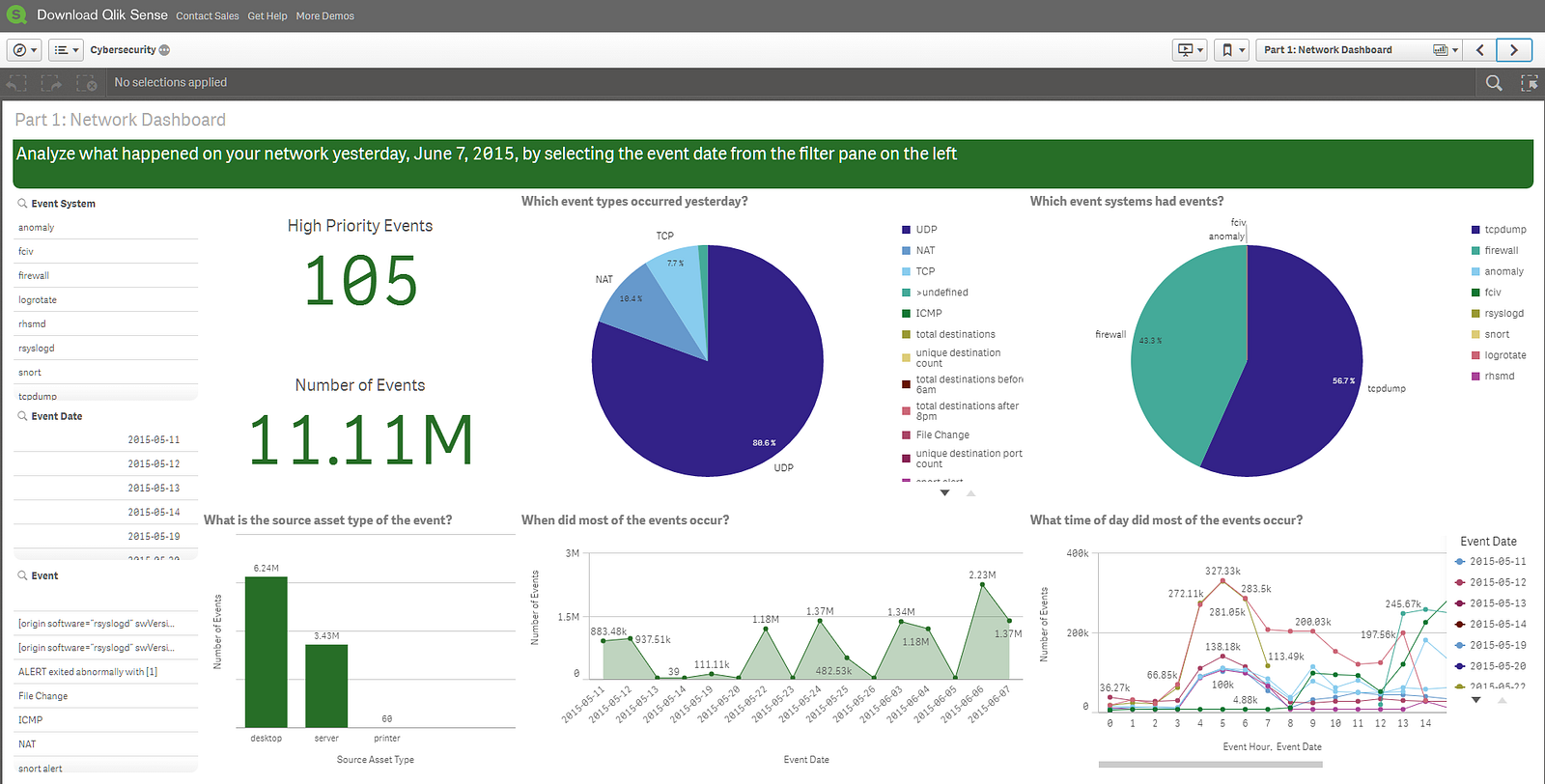Screen dimensions: 1545x784
Task: Open the navigation compass menu
Action: point(24,50)
